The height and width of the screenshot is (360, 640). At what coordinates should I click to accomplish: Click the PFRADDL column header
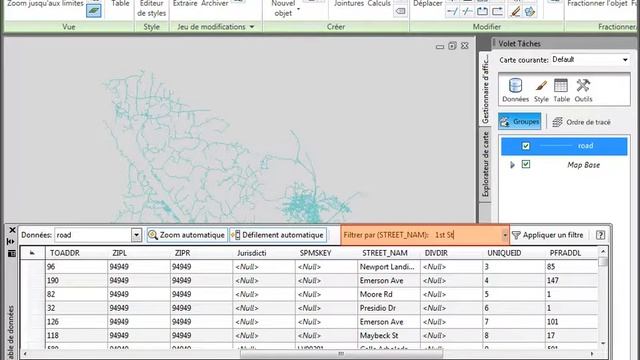pyautogui.click(x=571, y=253)
